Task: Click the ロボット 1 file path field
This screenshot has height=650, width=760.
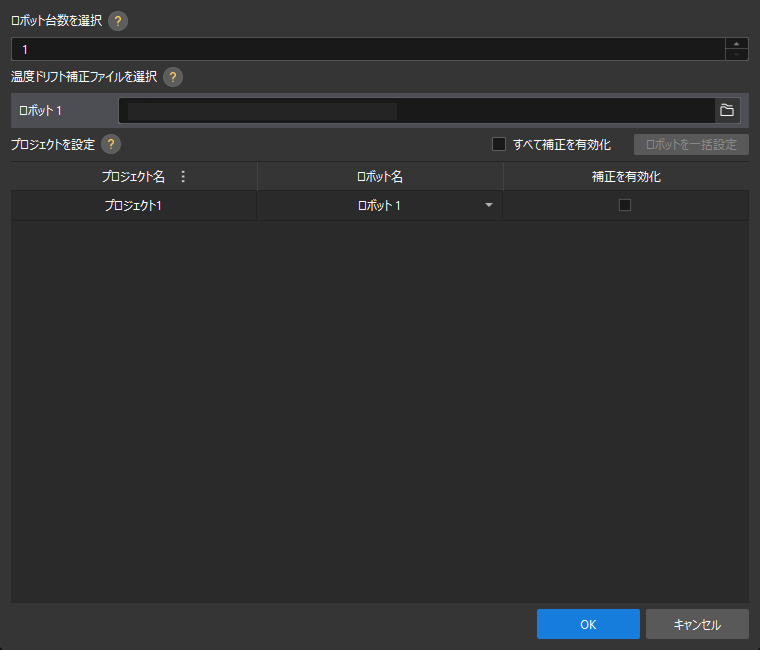Action: click(x=416, y=111)
